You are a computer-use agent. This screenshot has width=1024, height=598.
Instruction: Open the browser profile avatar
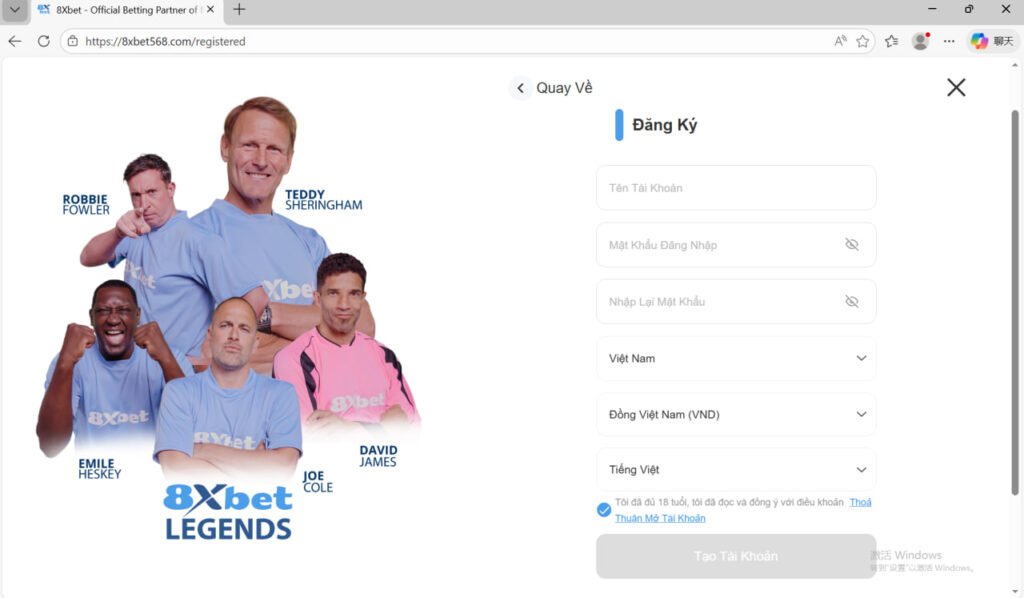pos(921,41)
